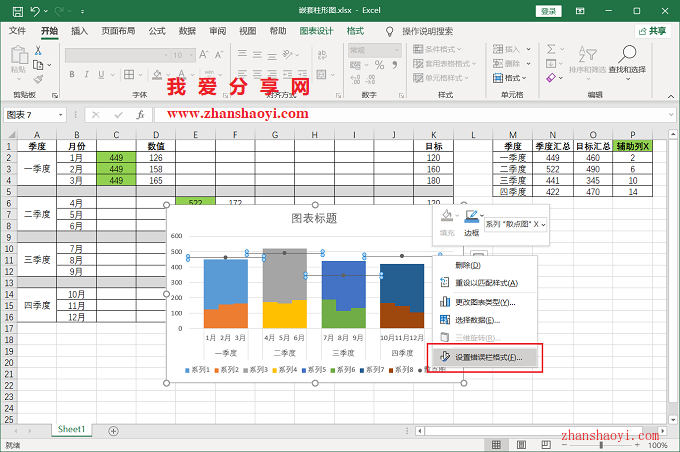
Task: Click the Sign in button
Action: [549, 11]
